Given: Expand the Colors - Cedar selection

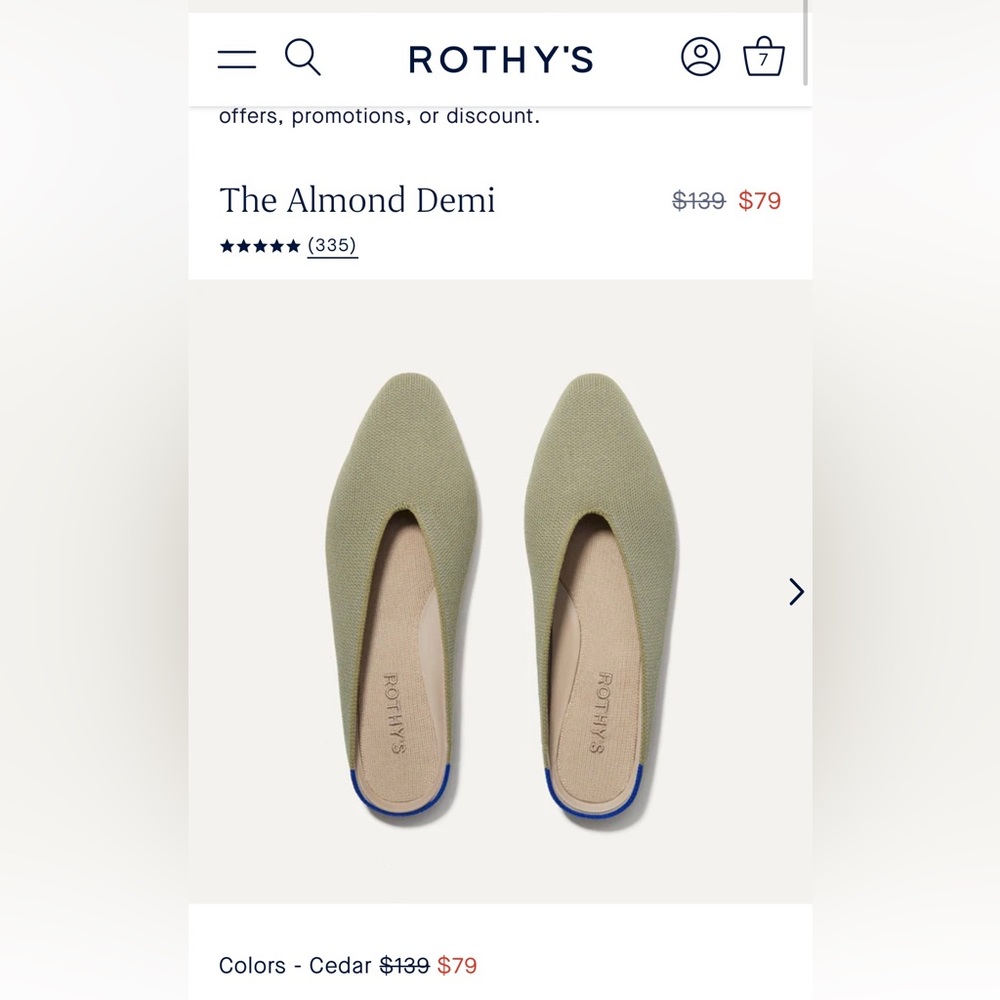Looking at the screenshot, I should tap(292, 966).
